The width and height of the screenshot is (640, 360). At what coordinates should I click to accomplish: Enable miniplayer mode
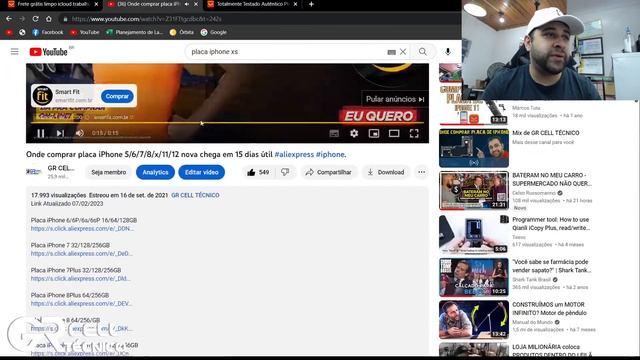[374, 133]
